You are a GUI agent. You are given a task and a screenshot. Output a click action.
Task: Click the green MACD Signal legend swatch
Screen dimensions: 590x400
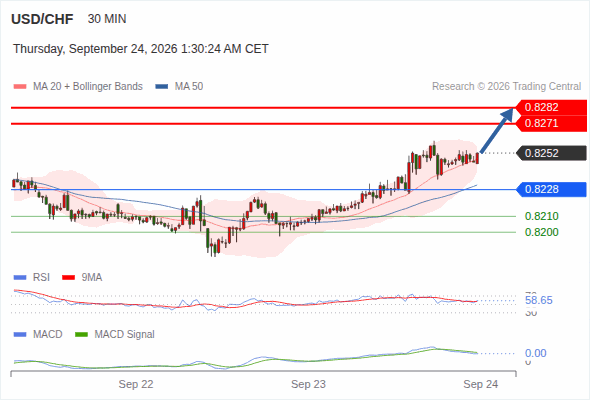[x=82, y=334]
